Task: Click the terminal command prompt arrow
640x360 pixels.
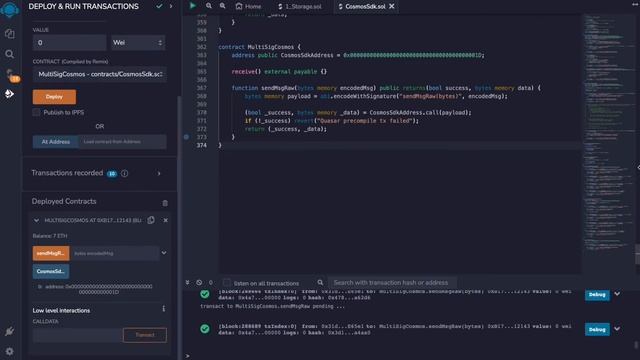Action: click(187, 356)
